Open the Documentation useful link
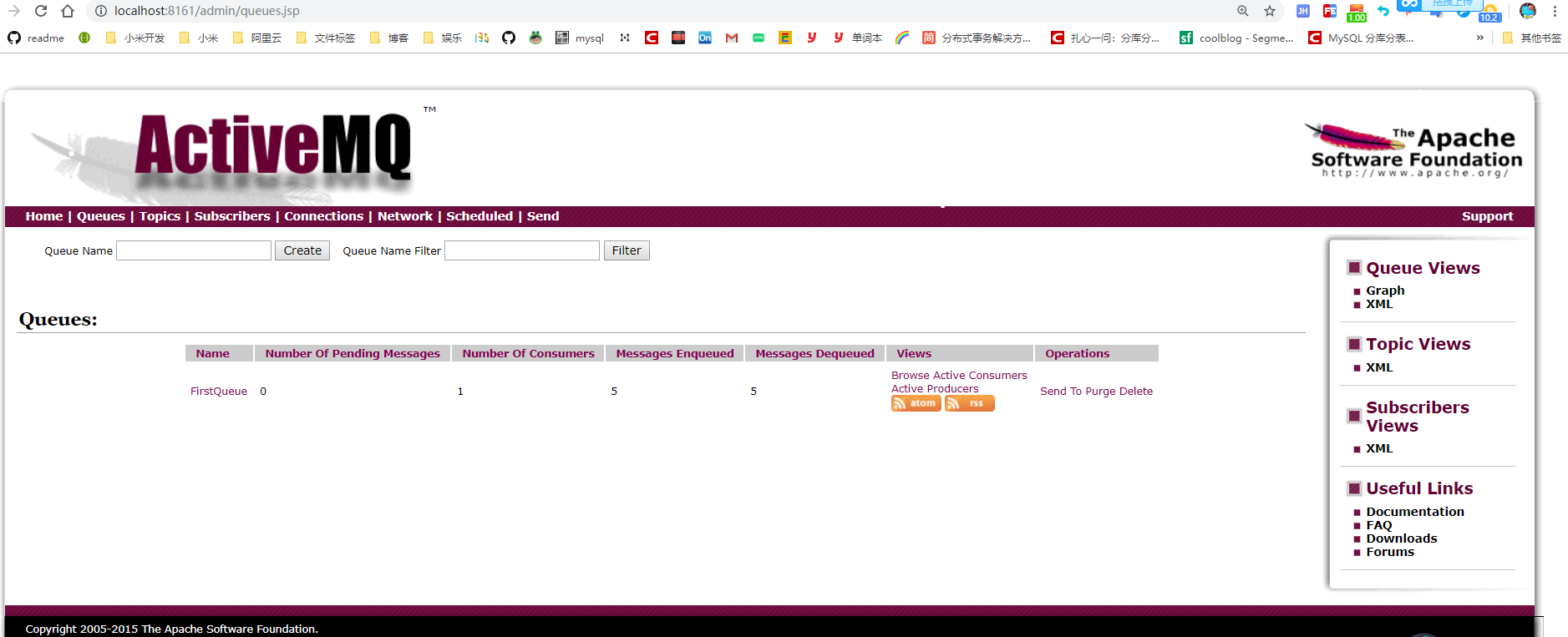Screen dimensions: 1568x637 point(1415,512)
